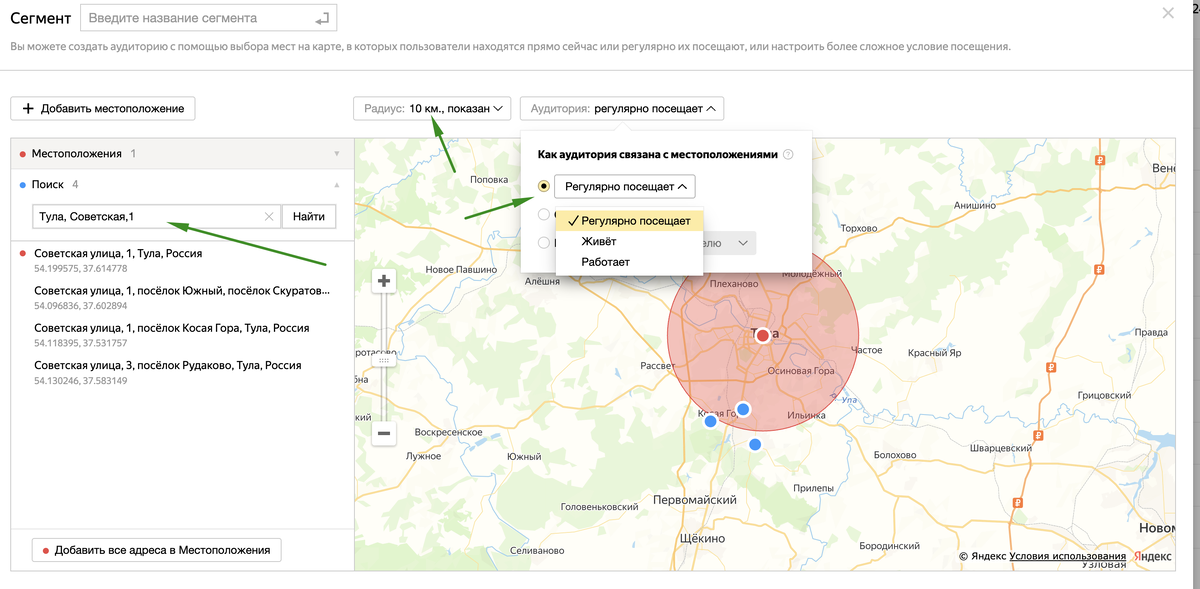Toggle the 'Регулярно посещает' combo box
Image resolution: width=1200 pixels, height=589 pixels.
pos(625,186)
